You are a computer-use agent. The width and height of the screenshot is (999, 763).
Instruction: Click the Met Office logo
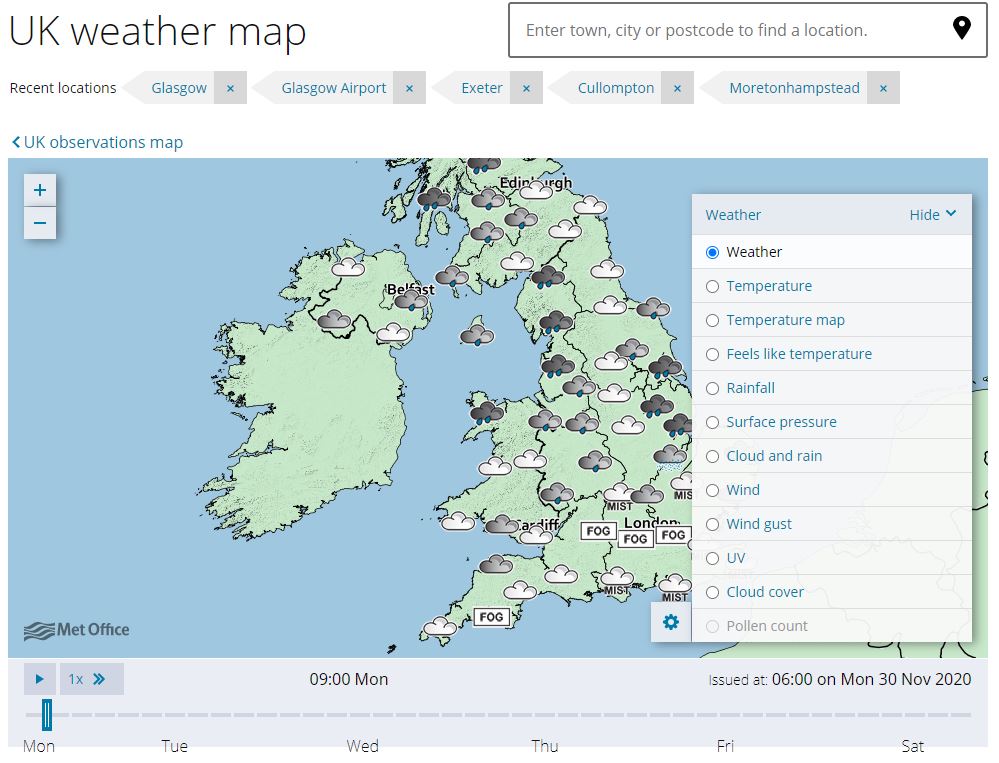[x=75, y=630]
